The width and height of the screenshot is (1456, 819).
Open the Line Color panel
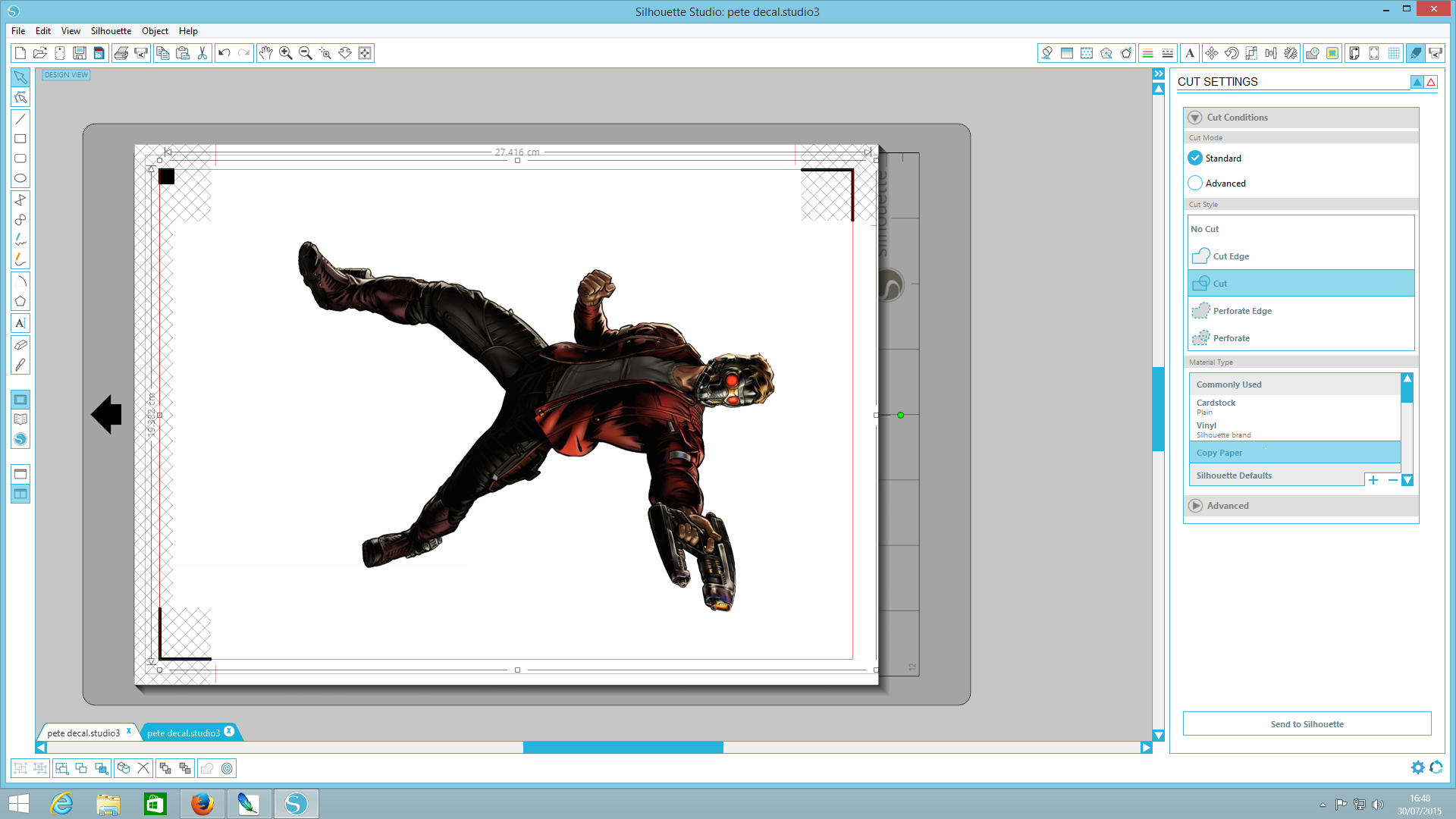[1148, 53]
